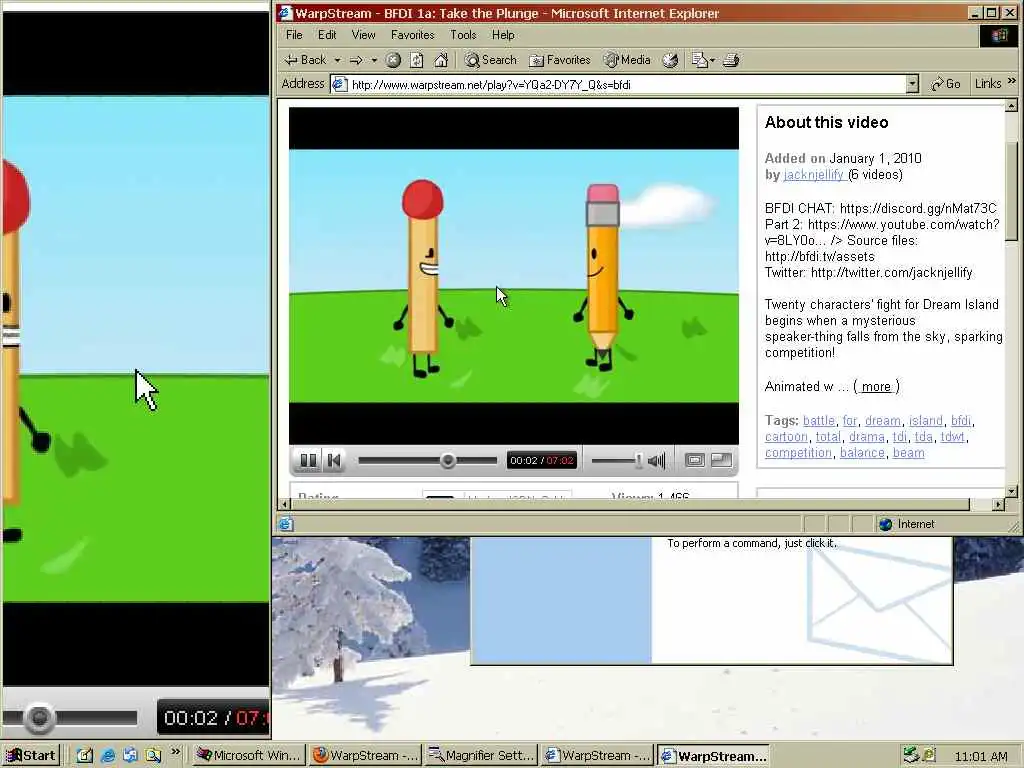
Task: Open the Mail button's dropdown arrow
Action: click(x=712, y=60)
